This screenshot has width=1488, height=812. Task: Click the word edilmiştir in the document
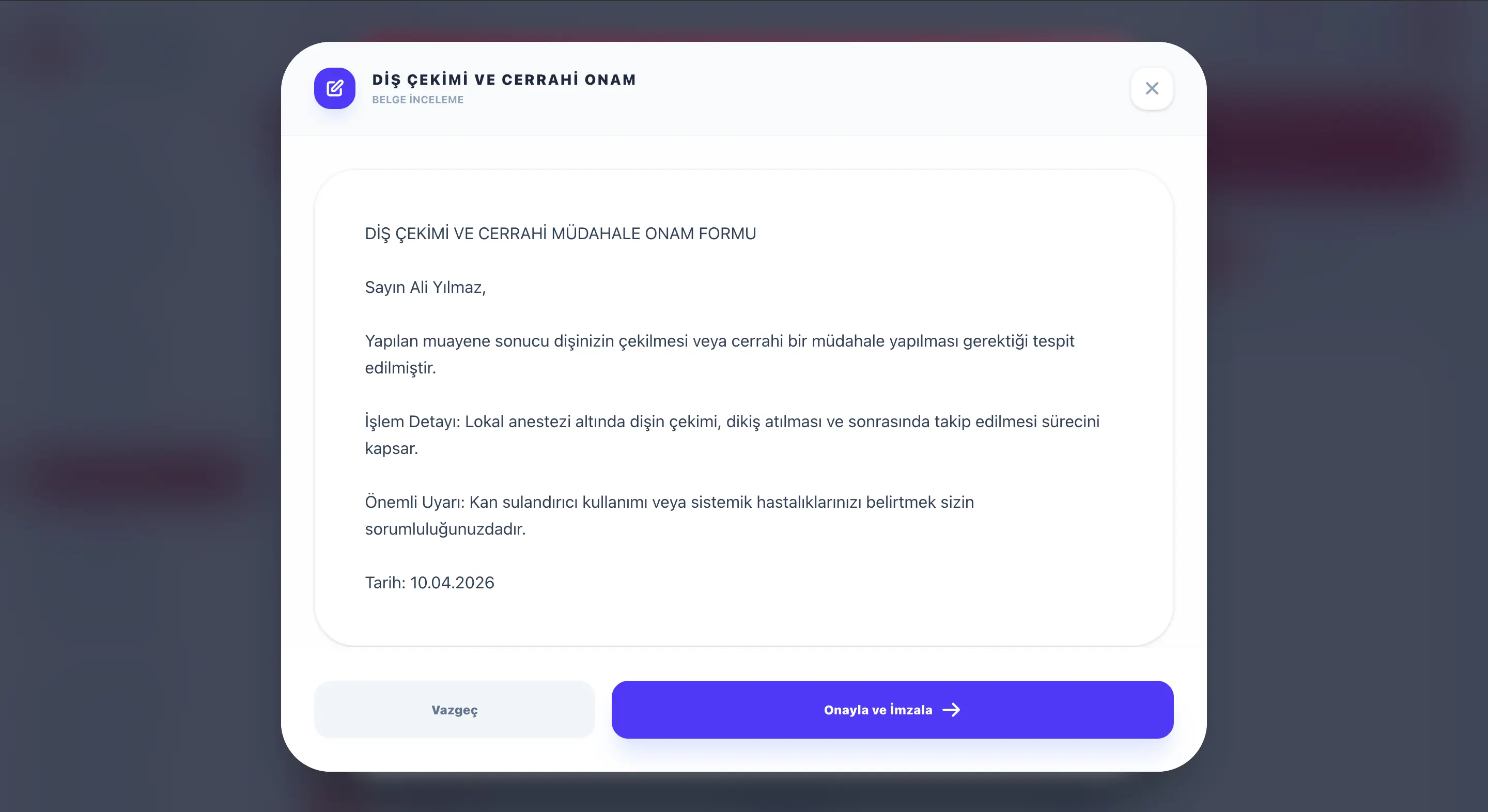coord(400,368)
